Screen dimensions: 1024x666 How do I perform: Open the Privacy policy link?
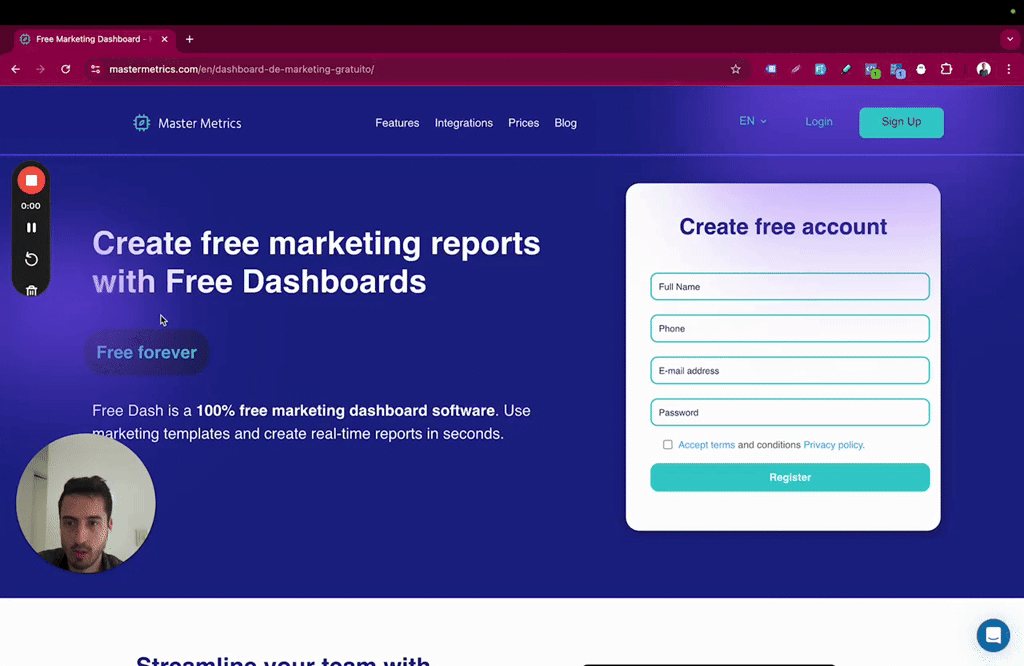[833, 444]
